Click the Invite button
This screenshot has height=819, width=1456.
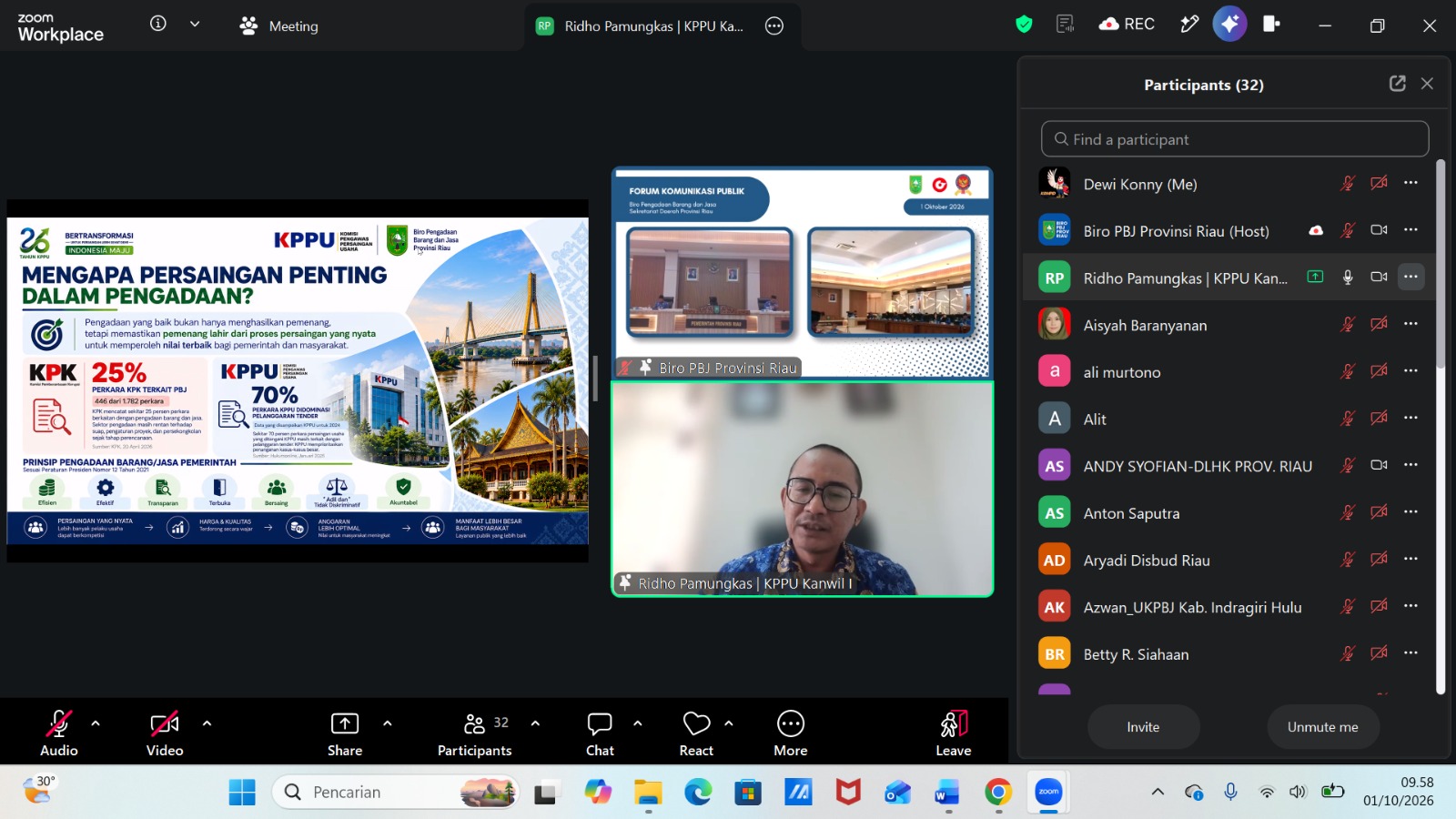point(1144,727)
